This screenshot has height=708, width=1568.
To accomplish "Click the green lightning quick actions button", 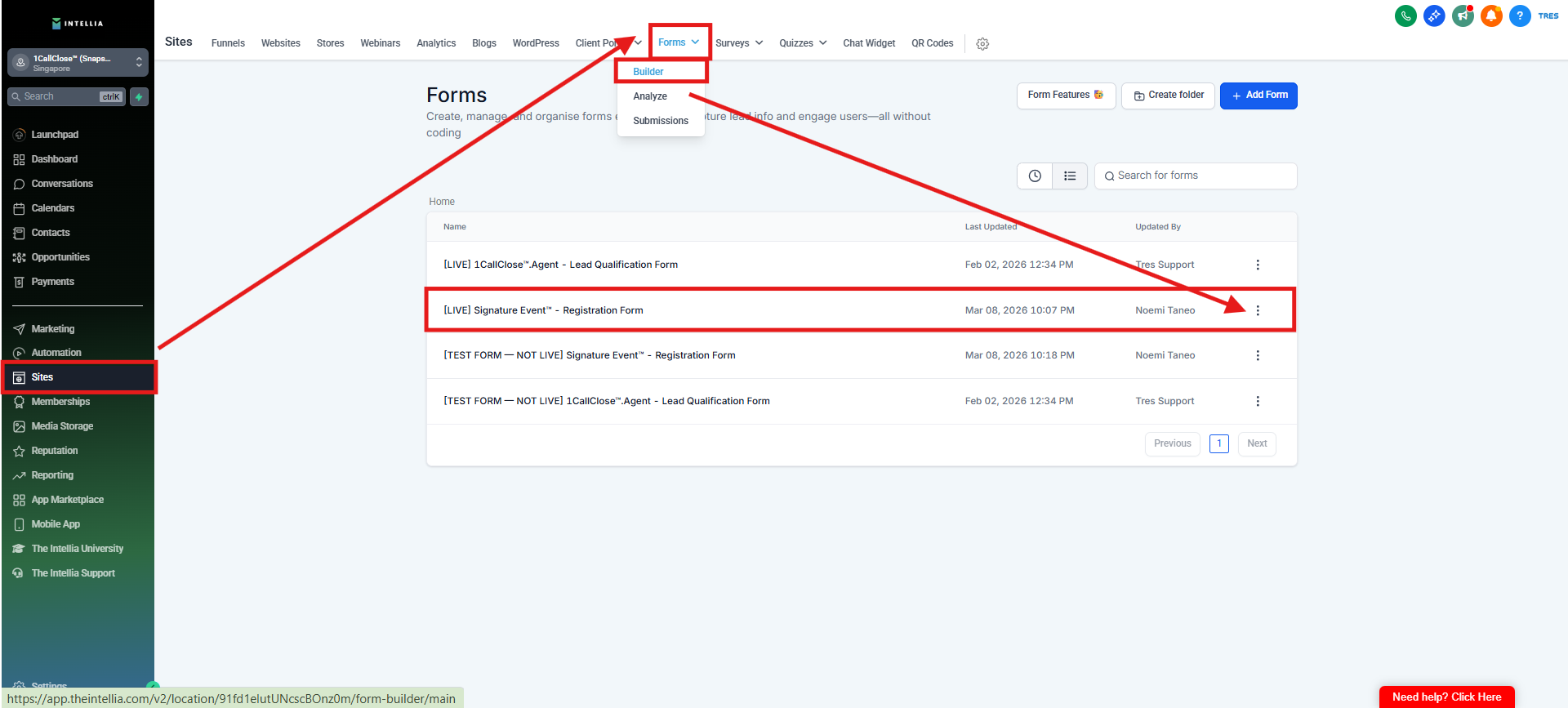I will [139, 97].
